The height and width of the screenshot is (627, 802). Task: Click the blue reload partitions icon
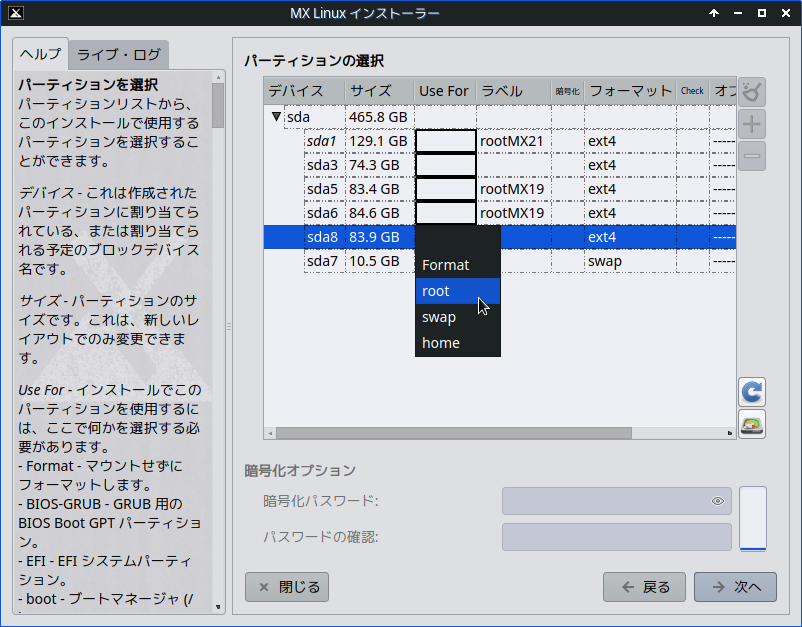tap(752, 392)
